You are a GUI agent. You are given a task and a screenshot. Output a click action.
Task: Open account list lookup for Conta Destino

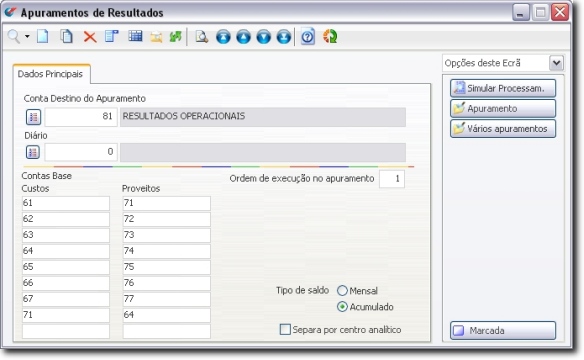[34, 117]
